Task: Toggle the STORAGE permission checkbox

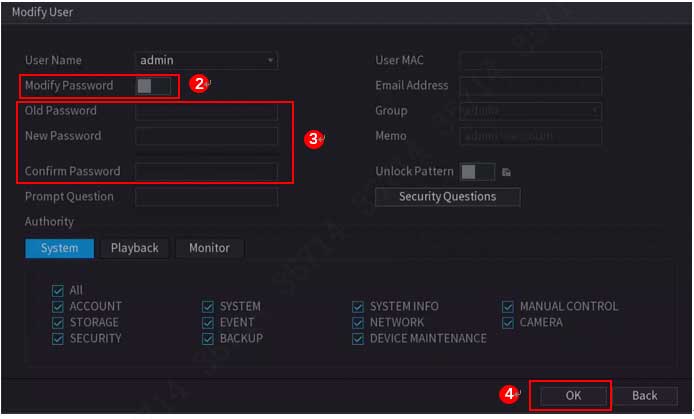Action: pyautogui.click(x=58, y=323)
